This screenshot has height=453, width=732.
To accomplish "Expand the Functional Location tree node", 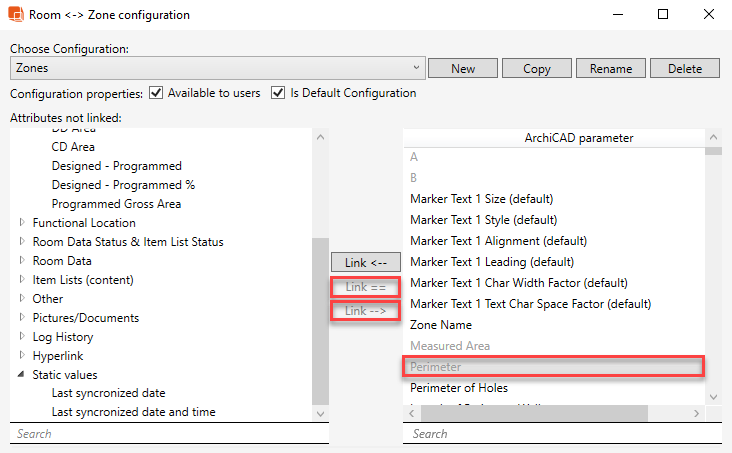I will (x=22, y=223).
